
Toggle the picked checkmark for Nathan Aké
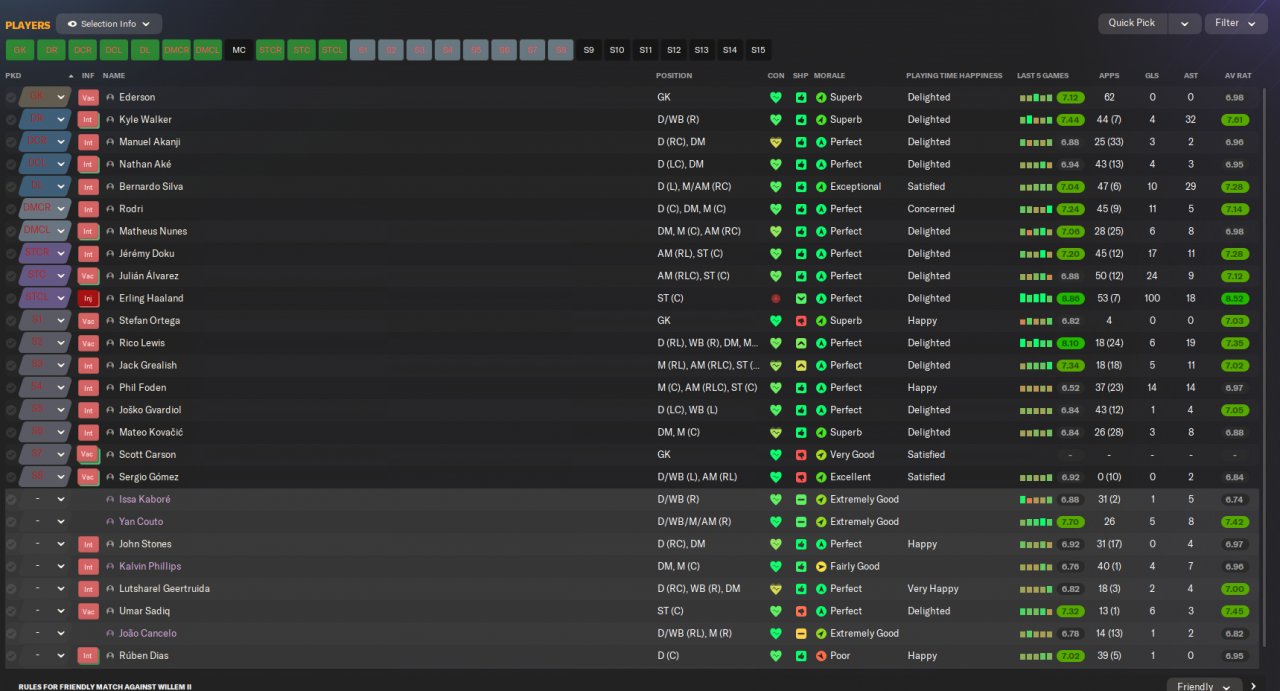[x=11, y=164]
